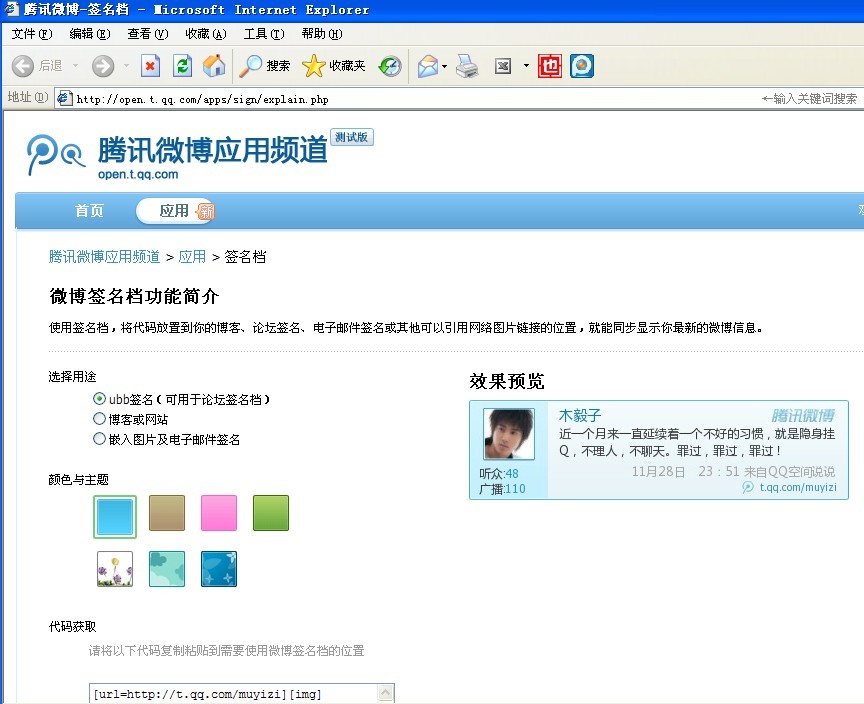Open the 木毅子 username link in preview
Screen dimensions: 864x704
pyautogui.click(x=580, y=415)
